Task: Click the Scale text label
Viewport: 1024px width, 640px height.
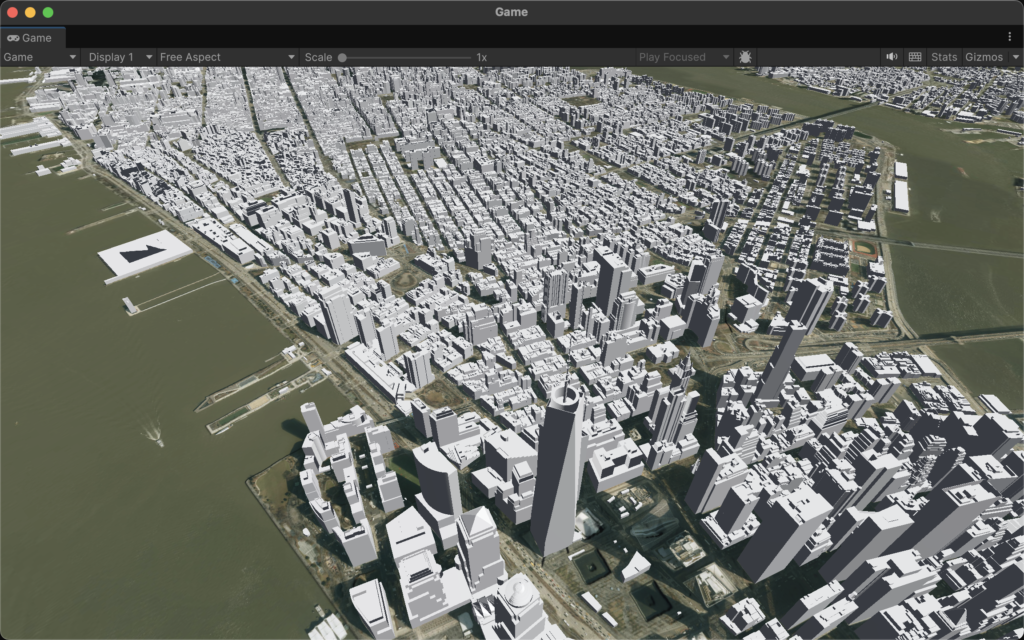Action: pyautogui.click(x=318, y=57)
